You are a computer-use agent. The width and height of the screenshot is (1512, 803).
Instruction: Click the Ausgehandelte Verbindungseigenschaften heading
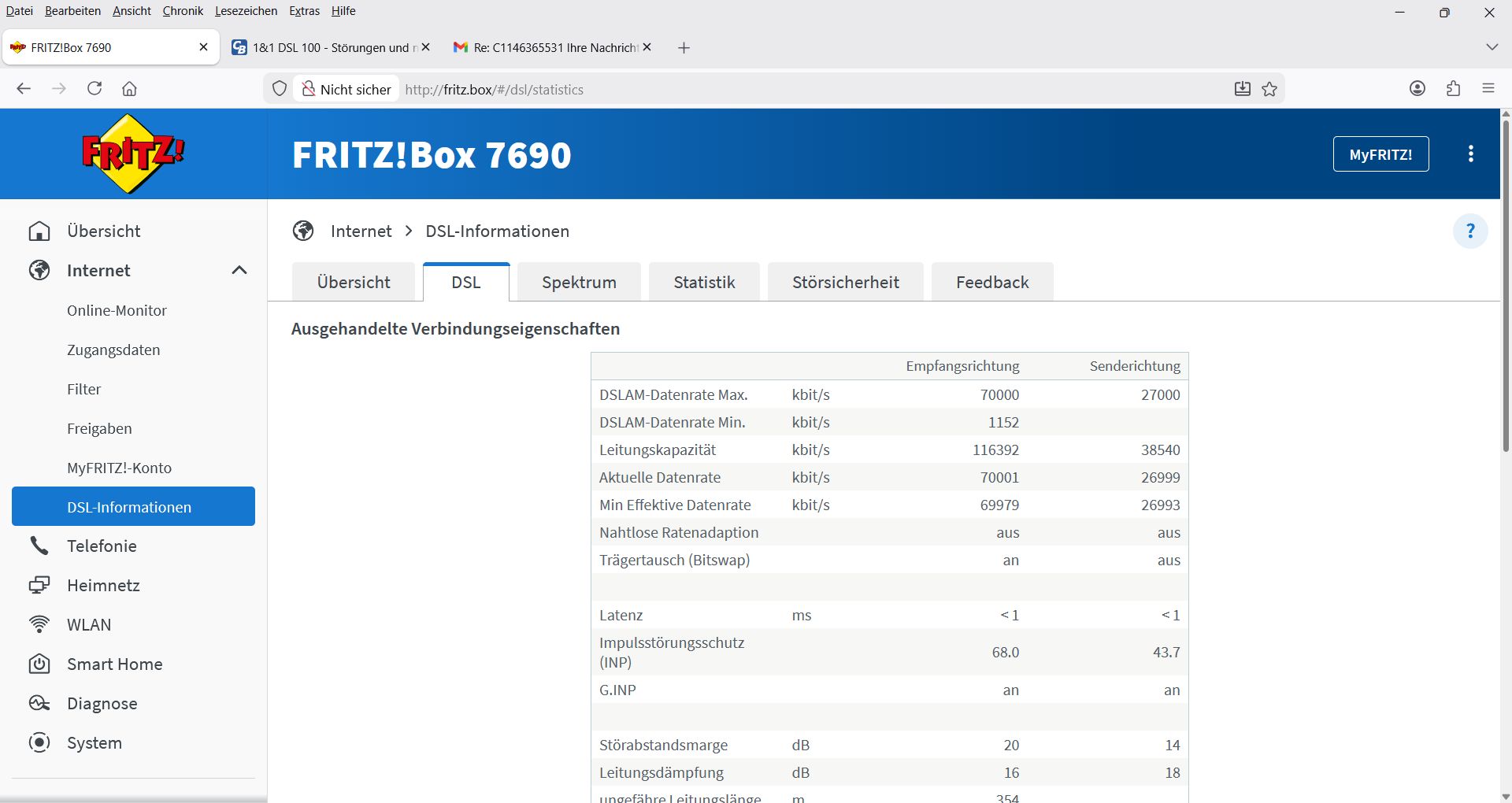coord(455,329)
